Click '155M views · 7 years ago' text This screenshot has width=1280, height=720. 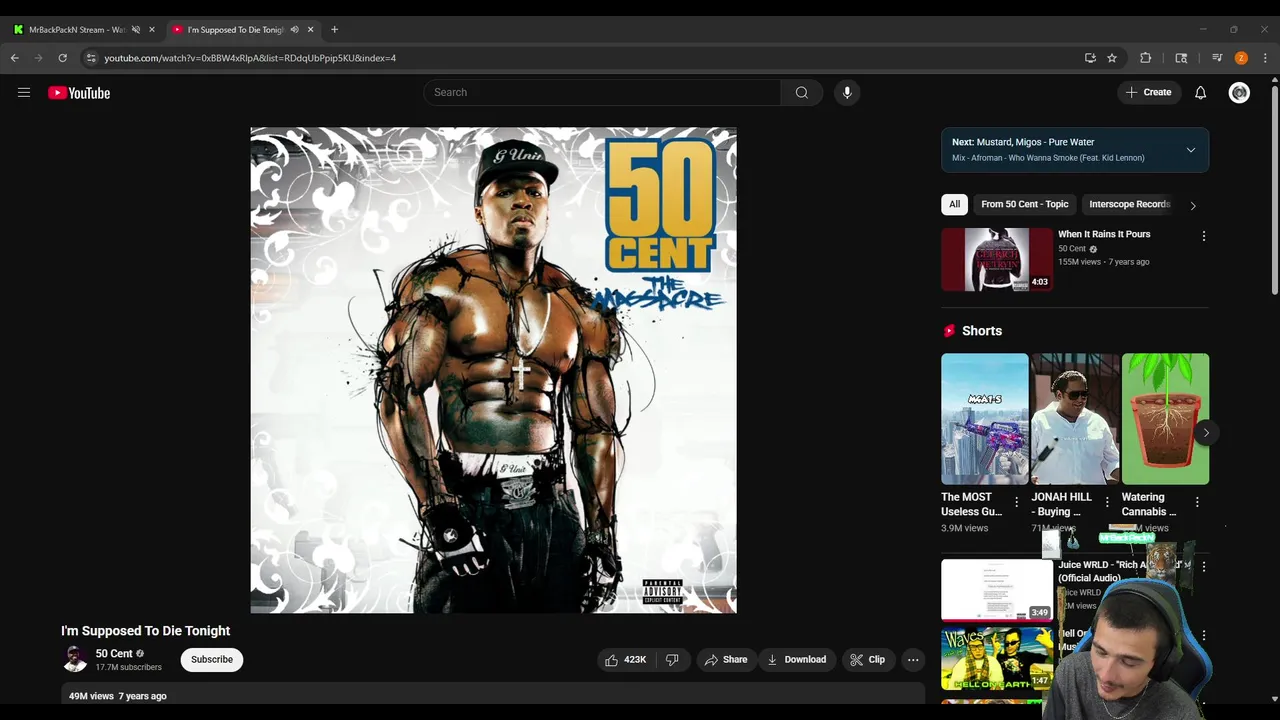pos(1104,262)
